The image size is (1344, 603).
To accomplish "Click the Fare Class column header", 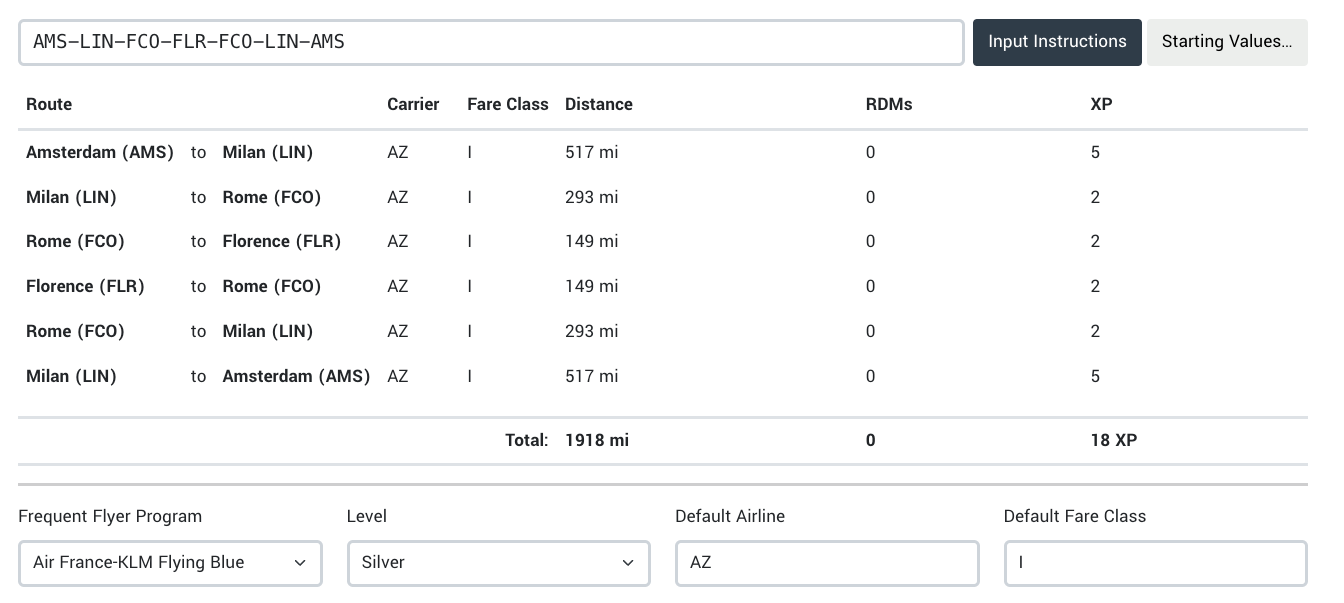I will point(507,104).
